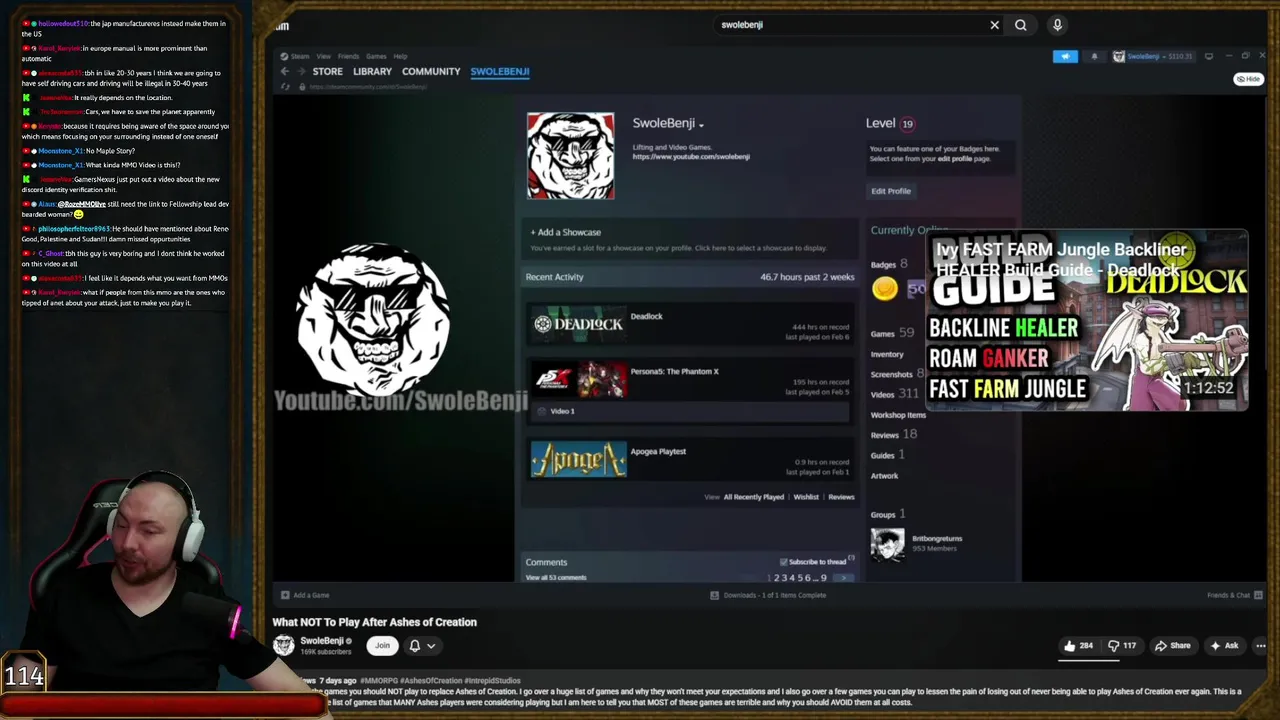Dislike the video with thumbs down
Screen dimensions: 1280x720
coord(1121,646)
